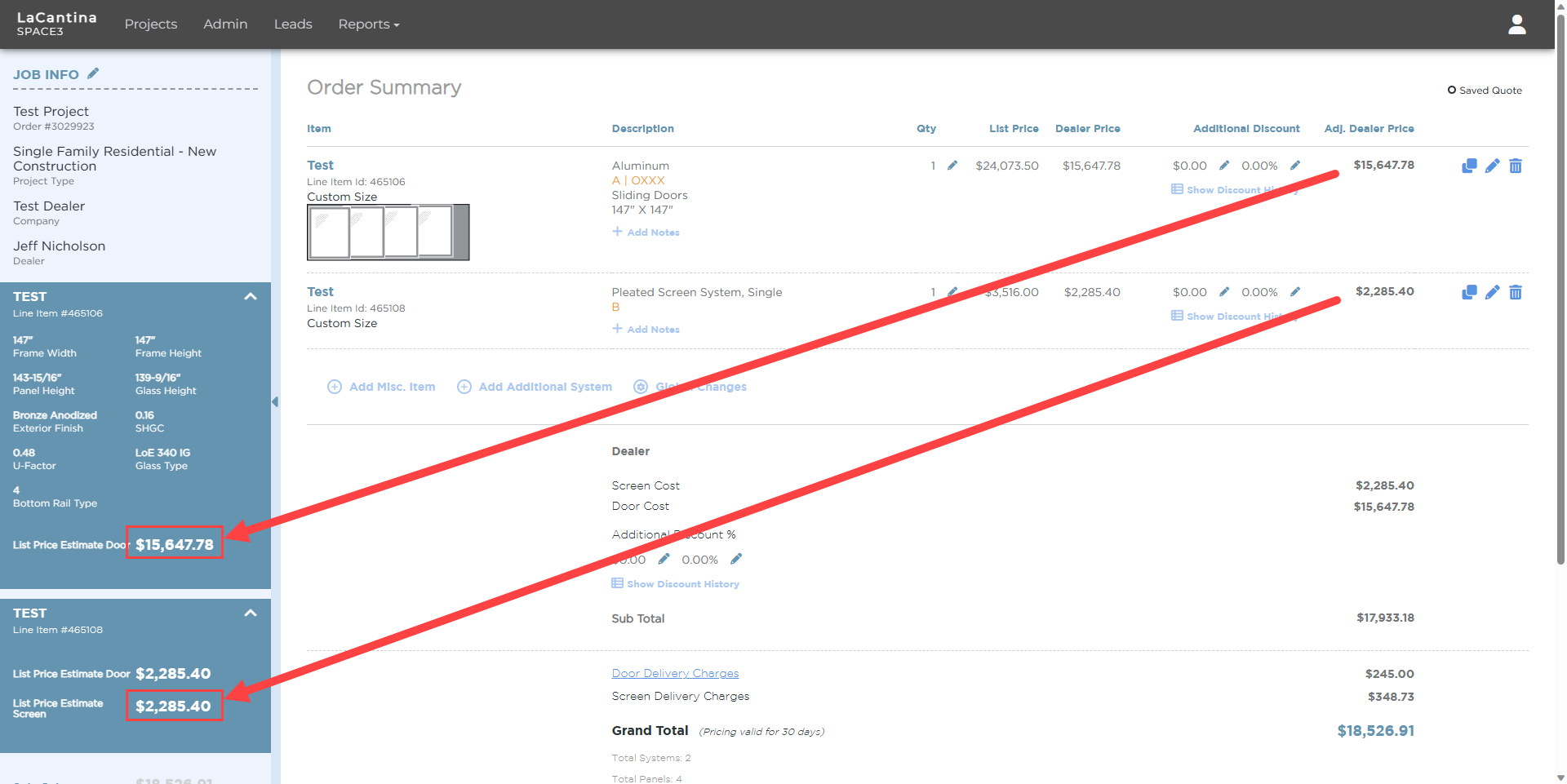The height and width of the screenshot is (784, 1567).
Task: Open Test item link for Line Item 465108
Action: tap(320, 292)
